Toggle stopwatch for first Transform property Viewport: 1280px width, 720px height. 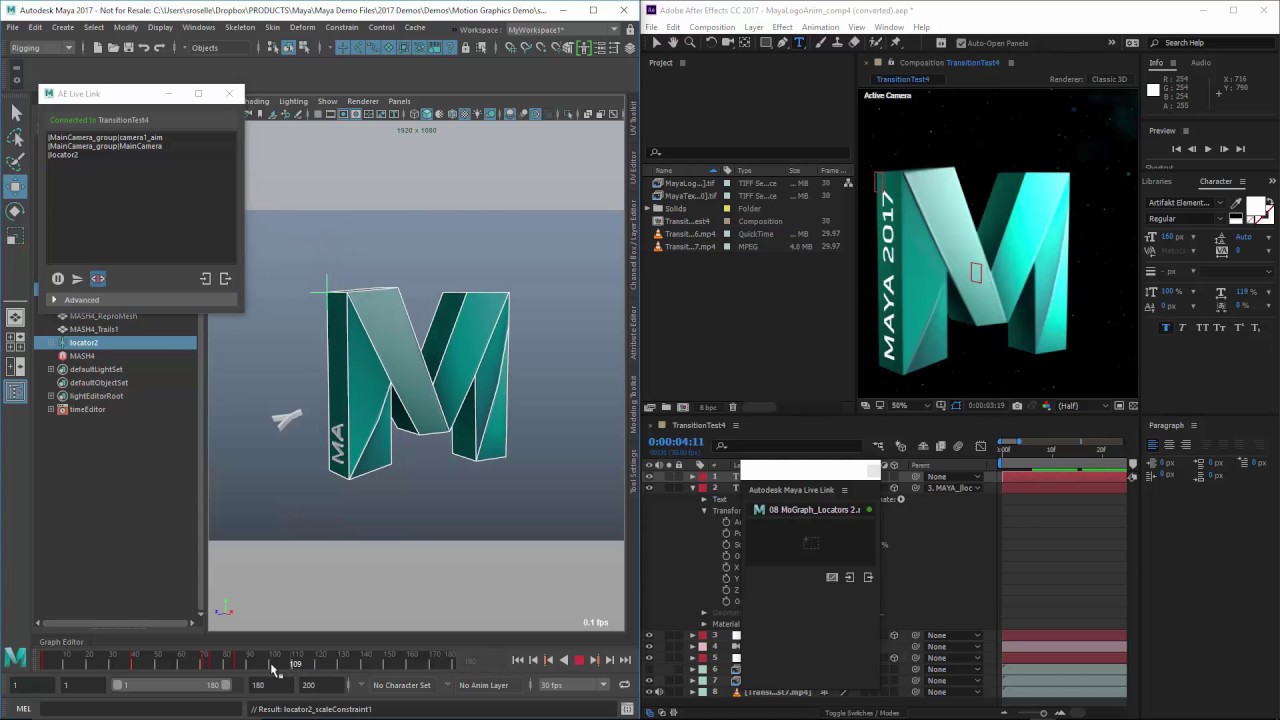726,522
